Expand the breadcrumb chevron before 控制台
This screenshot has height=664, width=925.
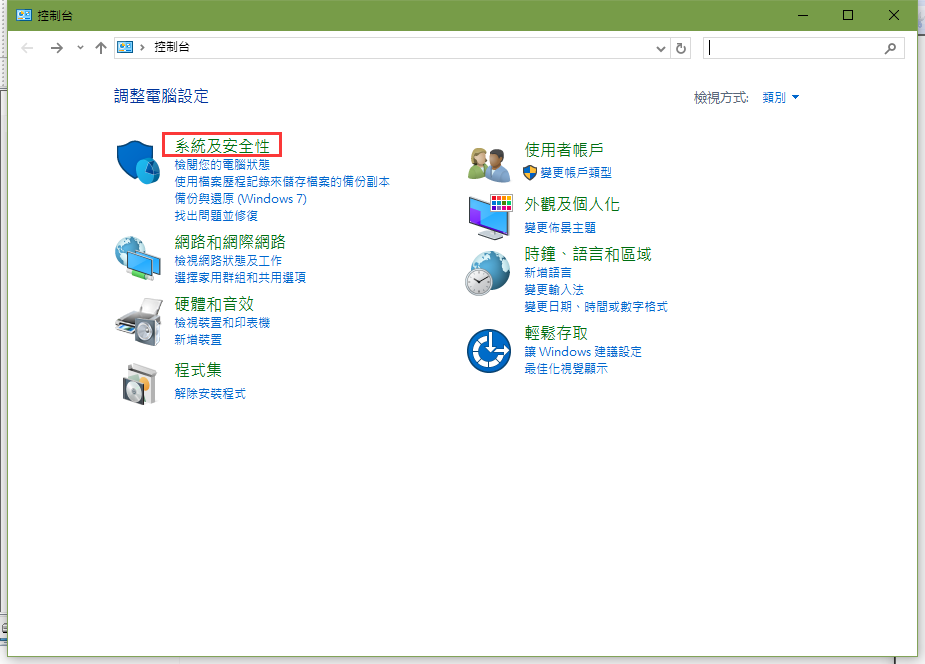(x=142, y=47)
